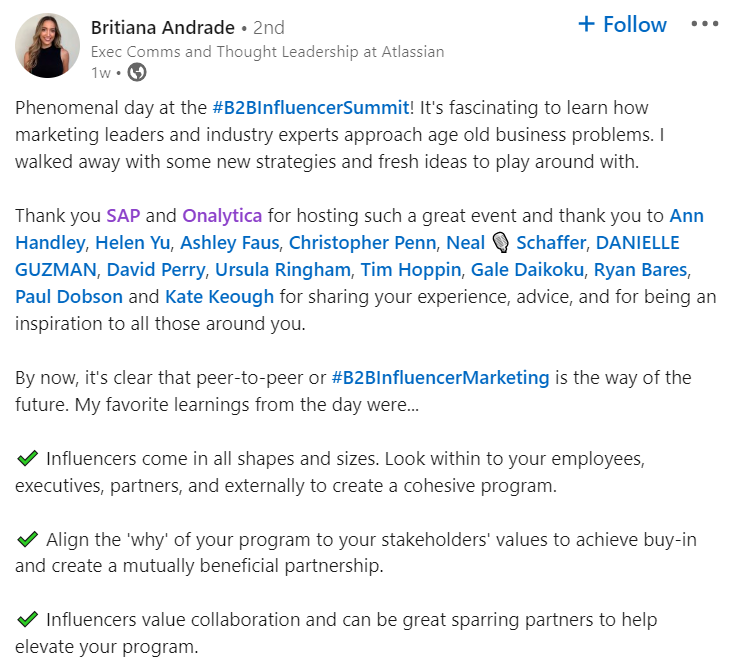Go to Ashley Faus's profile

tap(231, 242)
